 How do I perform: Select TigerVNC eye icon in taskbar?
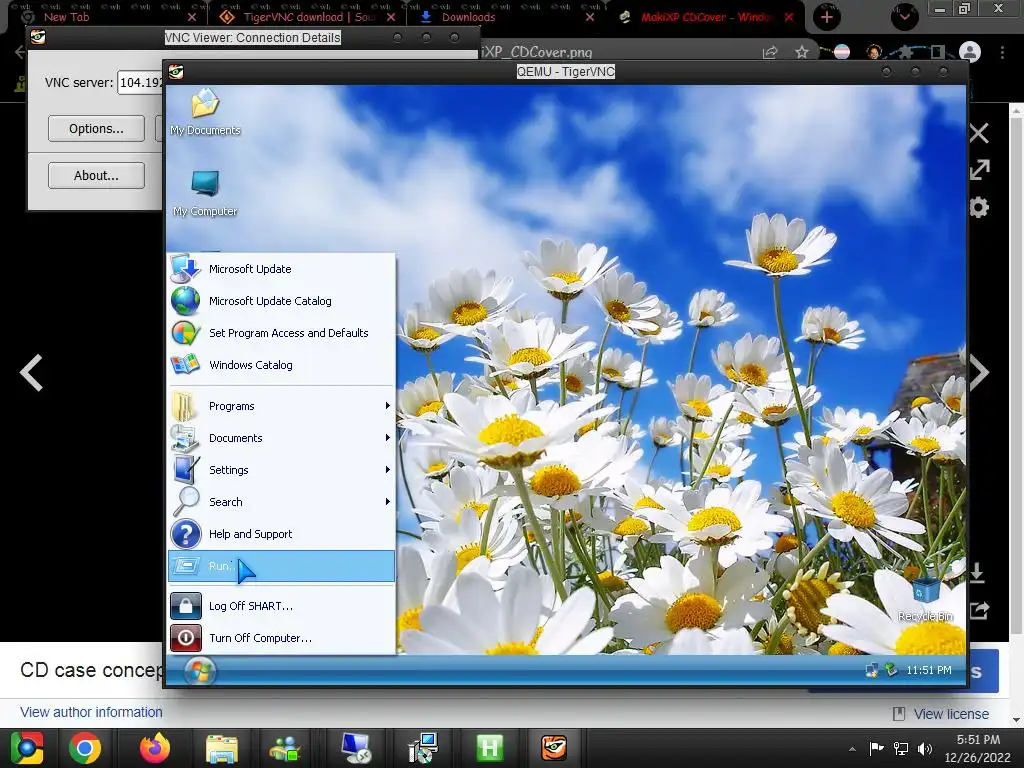[554, 748]
